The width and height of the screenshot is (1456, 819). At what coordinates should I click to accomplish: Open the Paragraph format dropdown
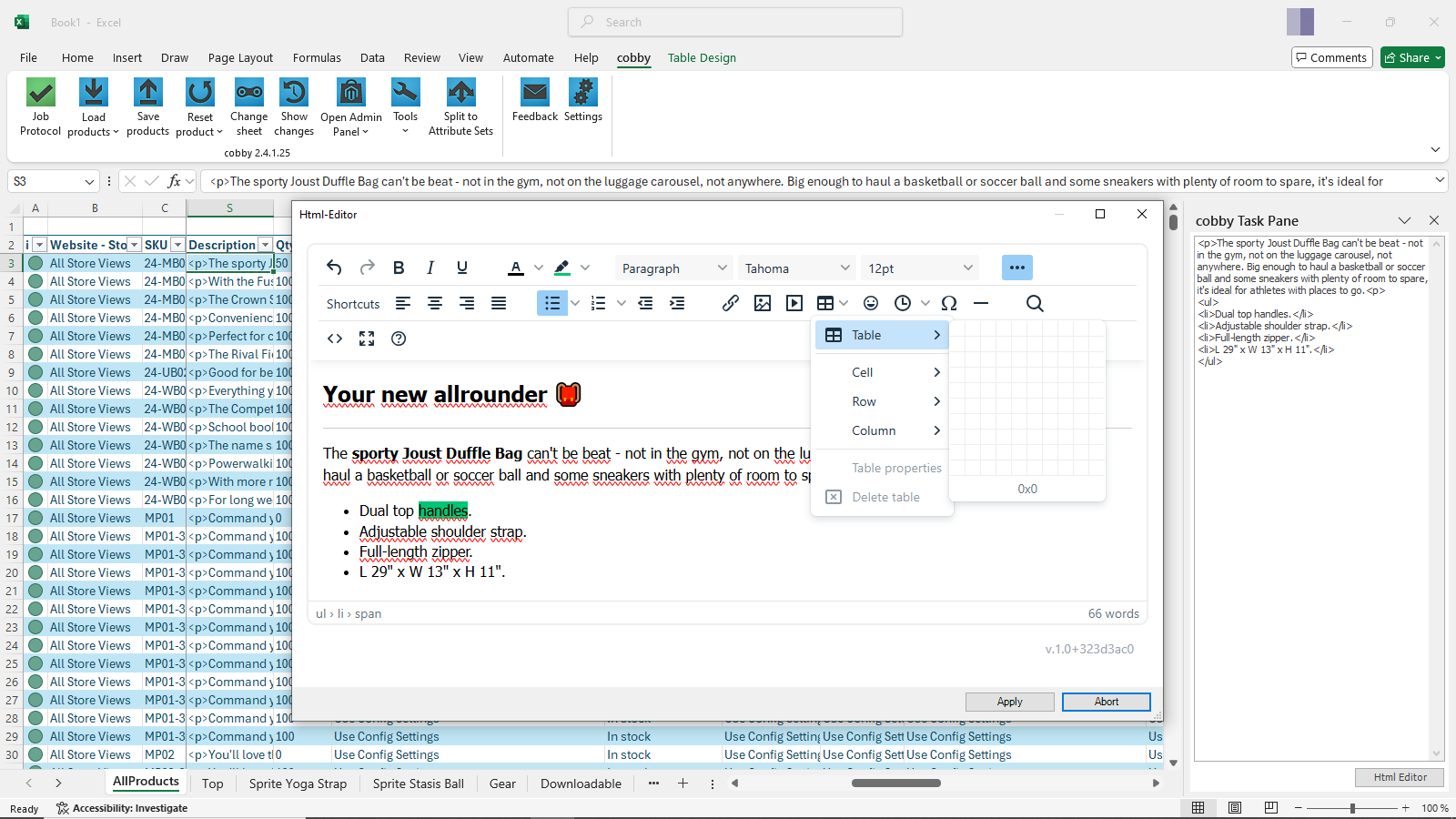[673, 268]
